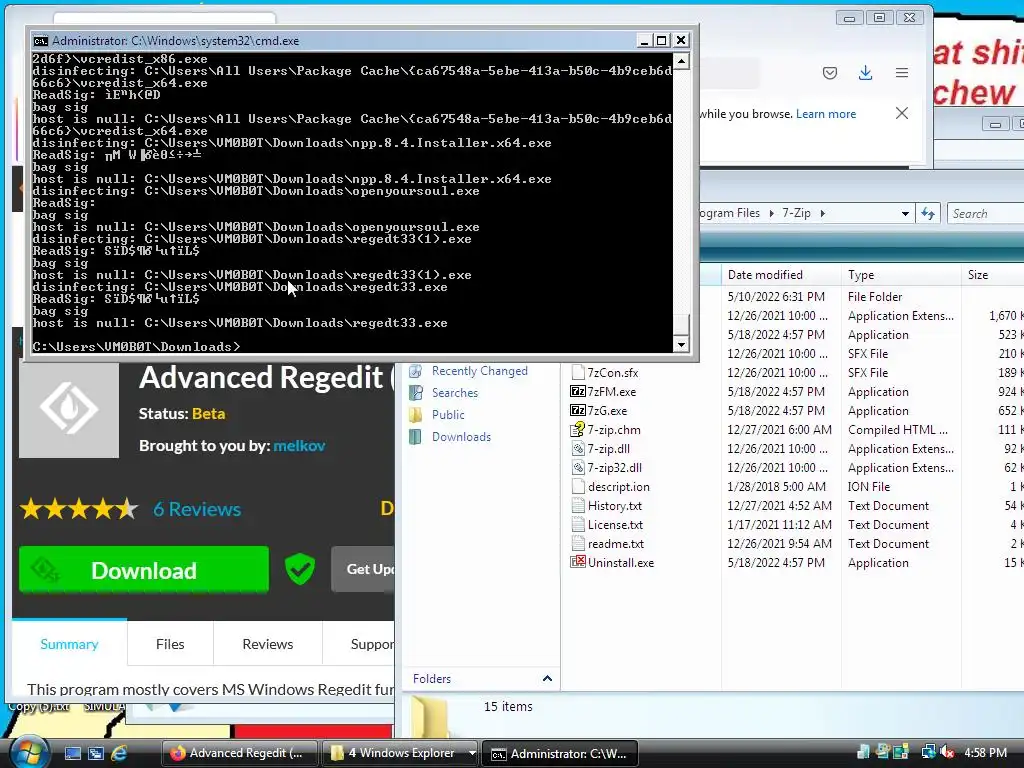The width and height of the screenshot is (1024, 768).
Task: Click the network tray icon
Action: (x=928, y=753)
